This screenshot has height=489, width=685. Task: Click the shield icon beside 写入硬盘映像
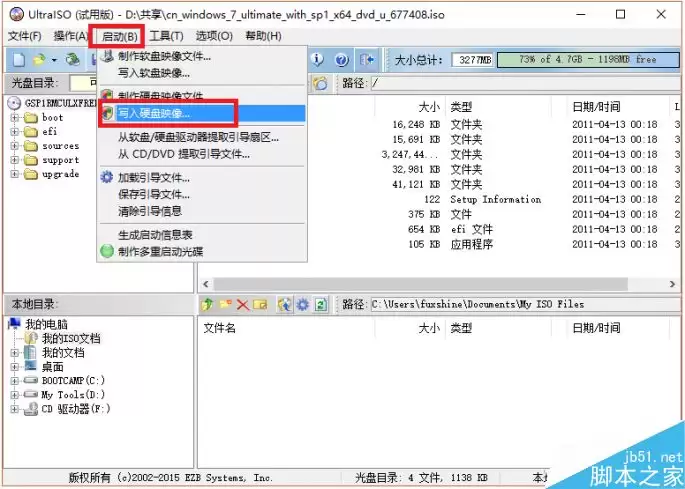tap(107, 114)
